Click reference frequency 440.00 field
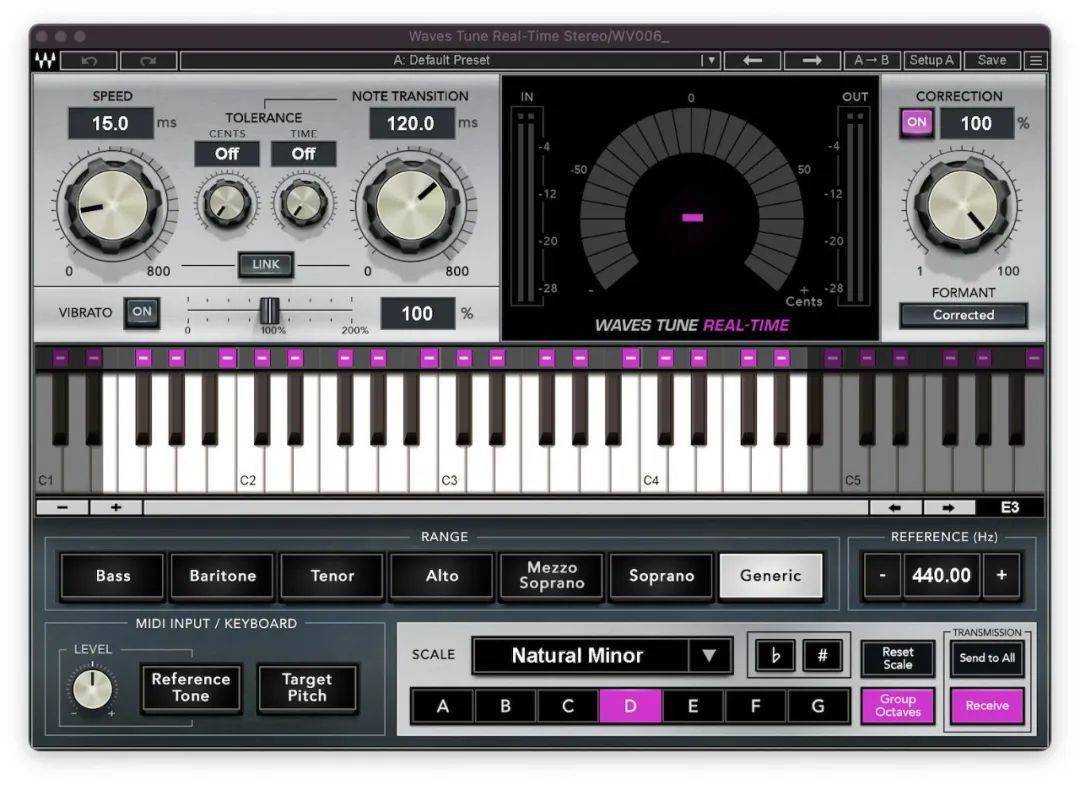The image size is (1080, 785). [x=942, y=575]
